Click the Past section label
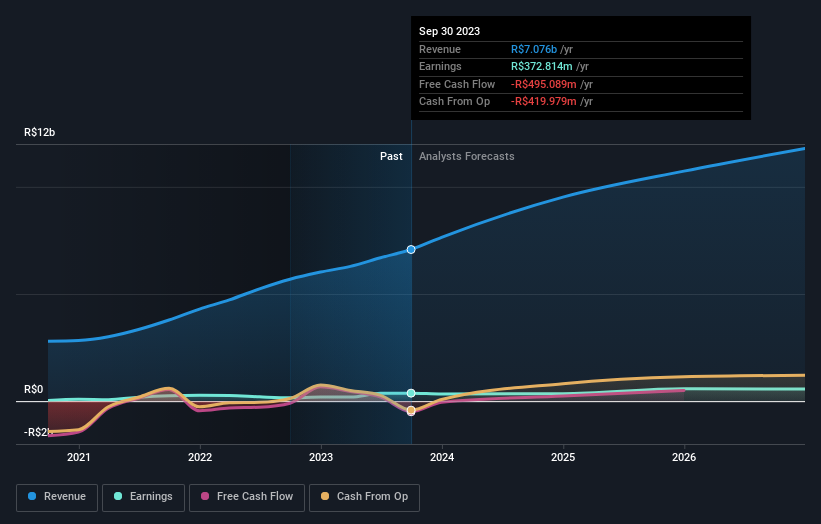 tap(391, 157)
